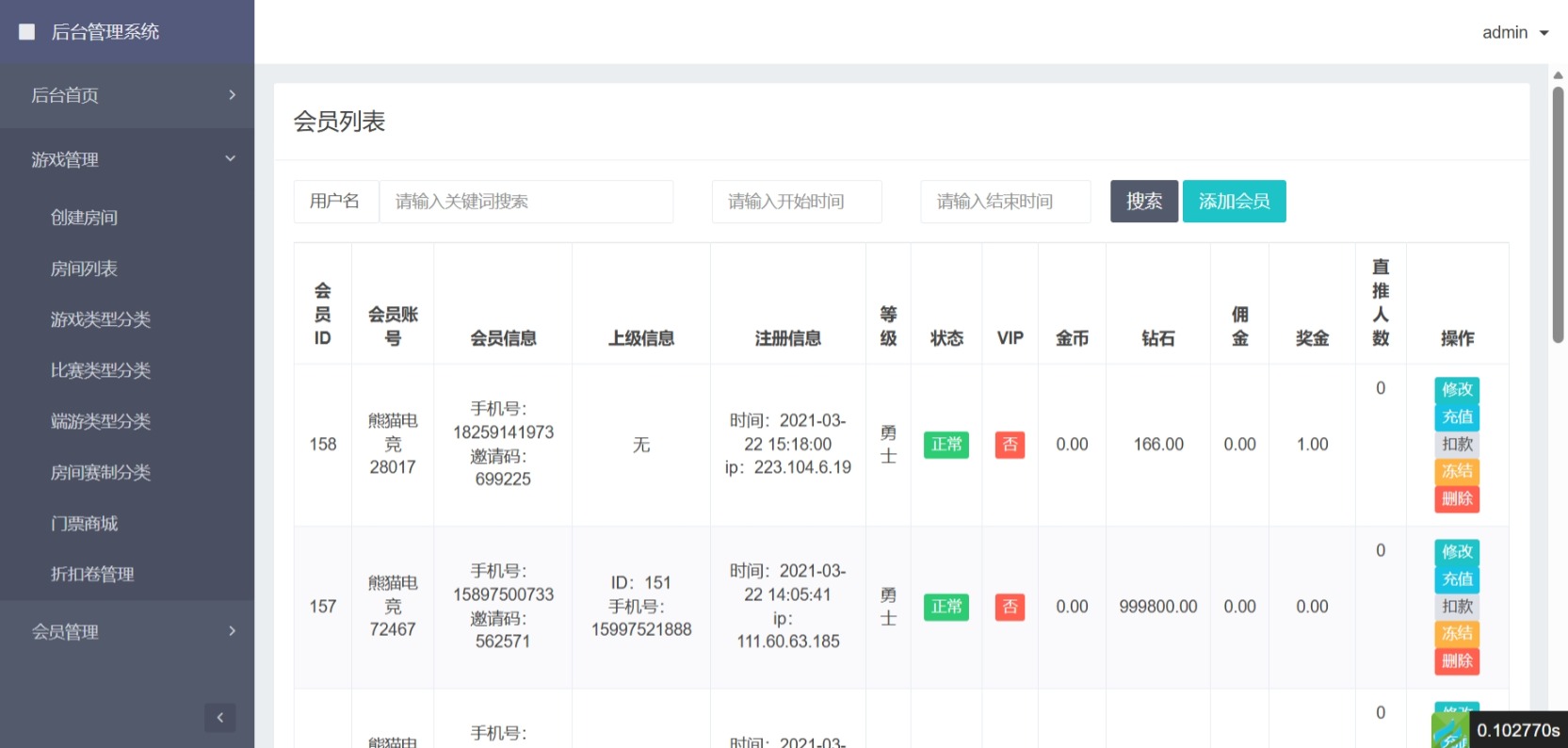The height and width of the screenshot is (748, 1568).
Task: Open 创建房间 in the sidebar
Action: coord(84,218)
